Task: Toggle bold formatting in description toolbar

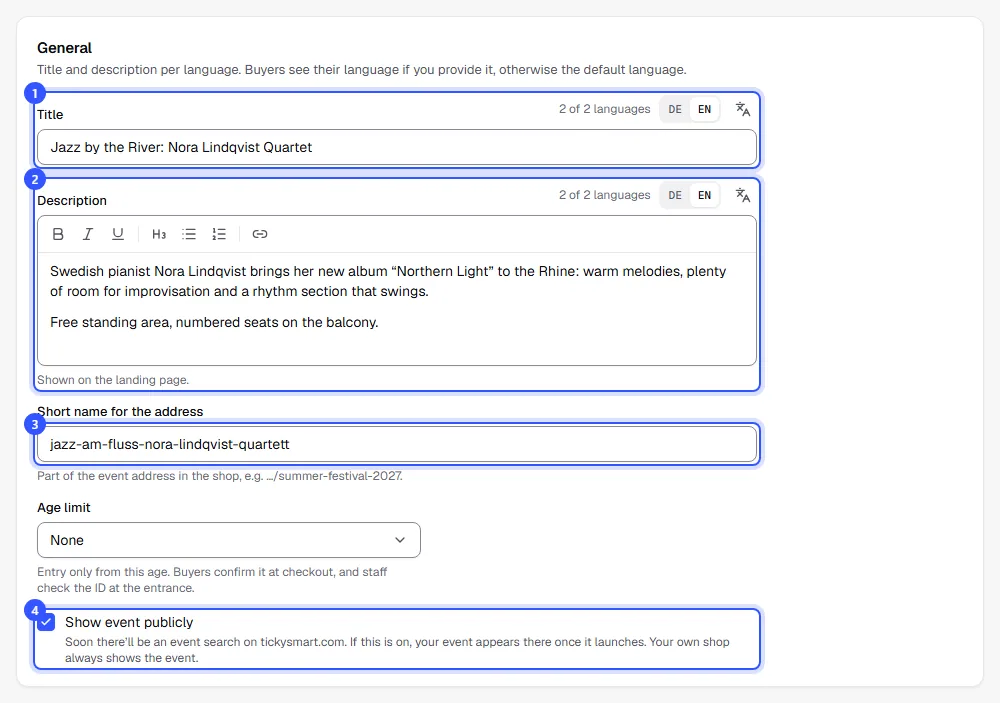Action: pos(58,234)
